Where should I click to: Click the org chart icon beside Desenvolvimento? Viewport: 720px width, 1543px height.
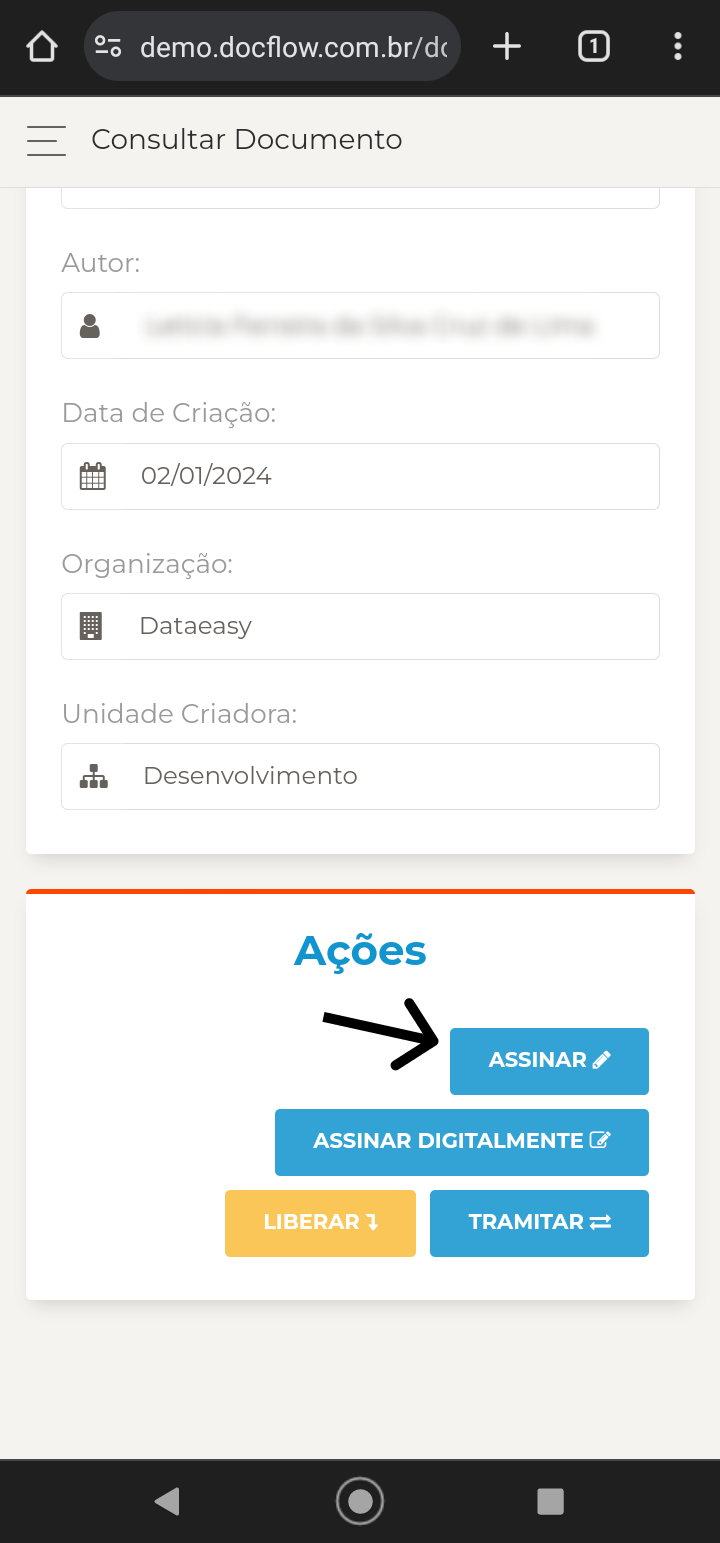click(94, 776)
